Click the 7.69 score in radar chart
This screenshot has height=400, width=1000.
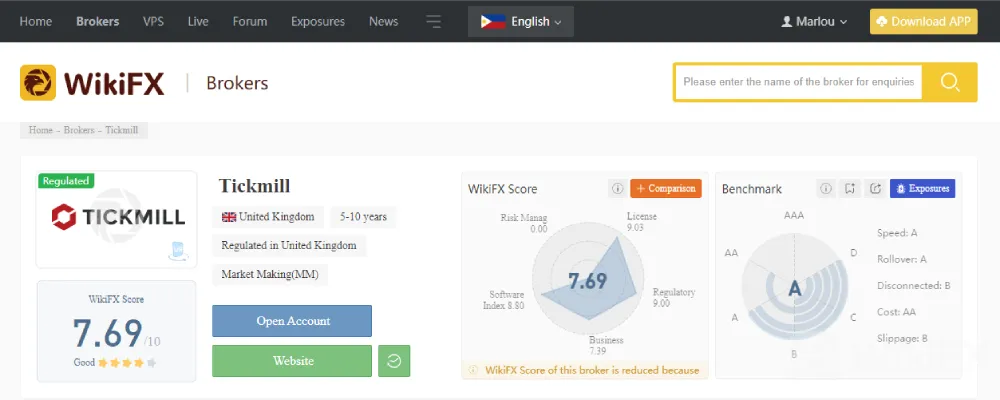coord(587,281)
